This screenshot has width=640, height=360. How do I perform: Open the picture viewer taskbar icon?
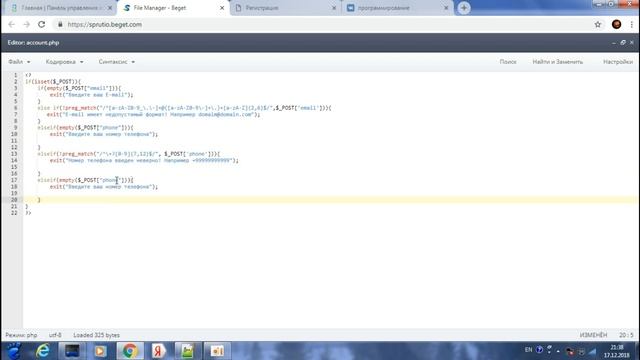[187, 351]
